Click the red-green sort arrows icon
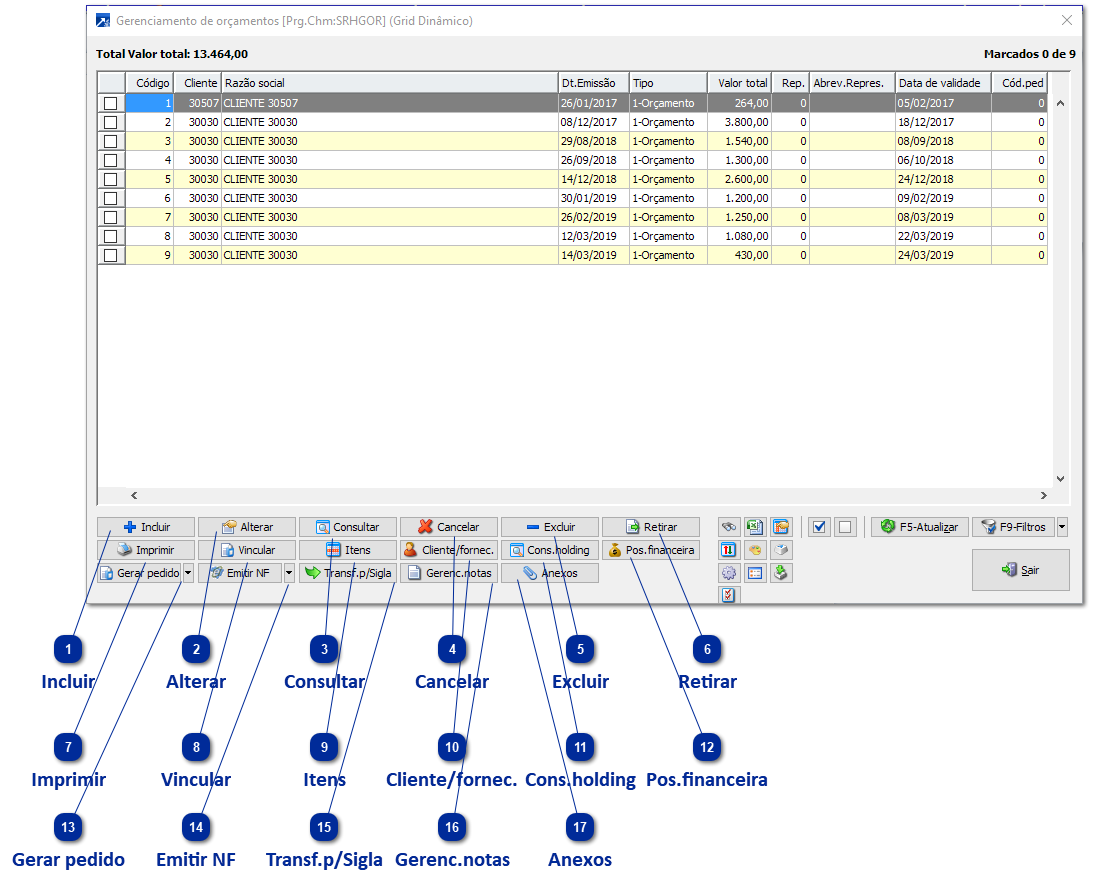1106x888 pixels. (729, 550)
